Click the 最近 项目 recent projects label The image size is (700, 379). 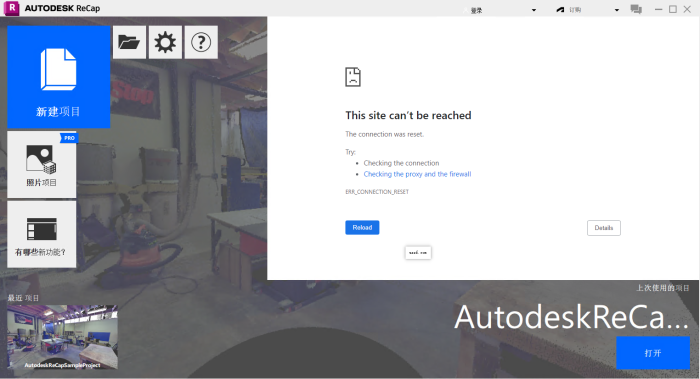(x=23, y=298)
